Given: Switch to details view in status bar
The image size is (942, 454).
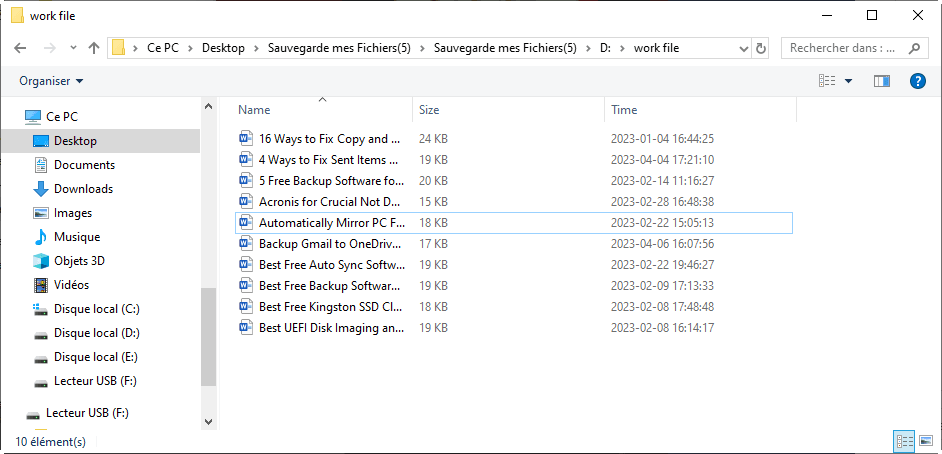Looking at the screenshot, I should click(x=904, y=440).
